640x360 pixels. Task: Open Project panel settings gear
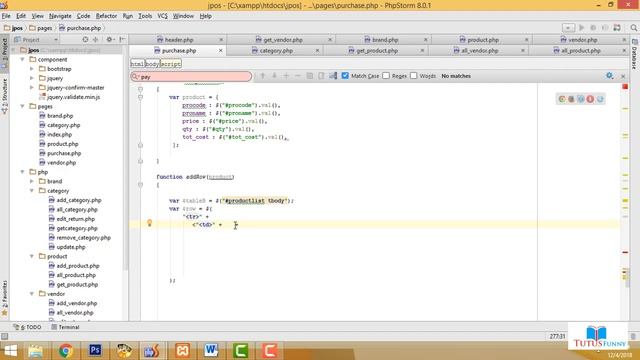(x=109, y=40)
